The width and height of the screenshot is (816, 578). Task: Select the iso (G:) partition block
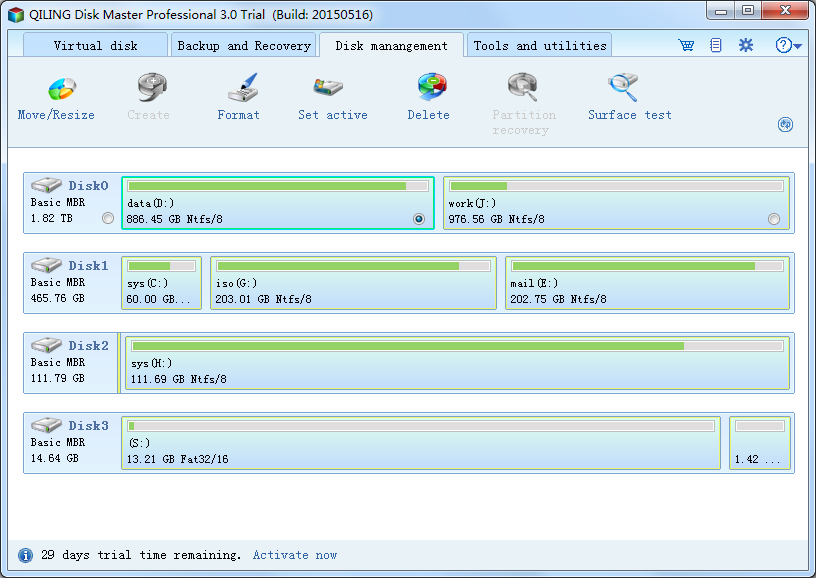[x=353, y=283]
